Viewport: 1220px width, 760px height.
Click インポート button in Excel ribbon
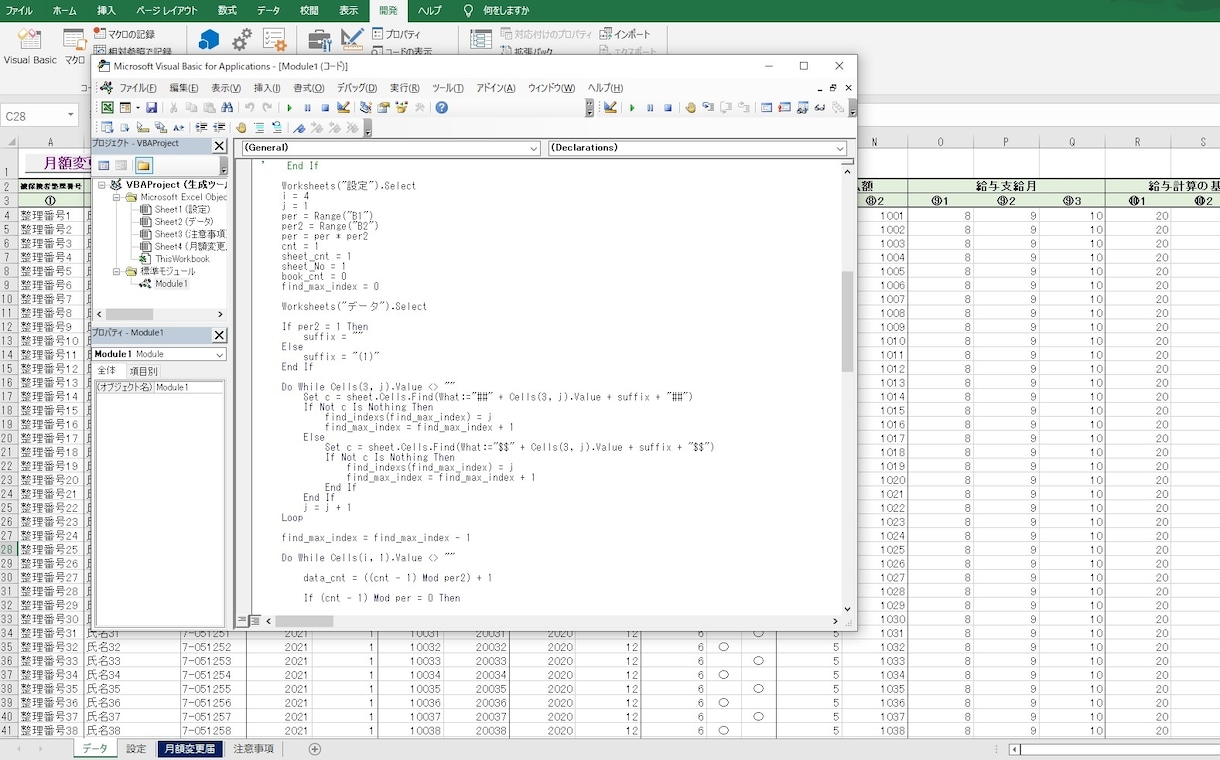[x=626, y=34]
